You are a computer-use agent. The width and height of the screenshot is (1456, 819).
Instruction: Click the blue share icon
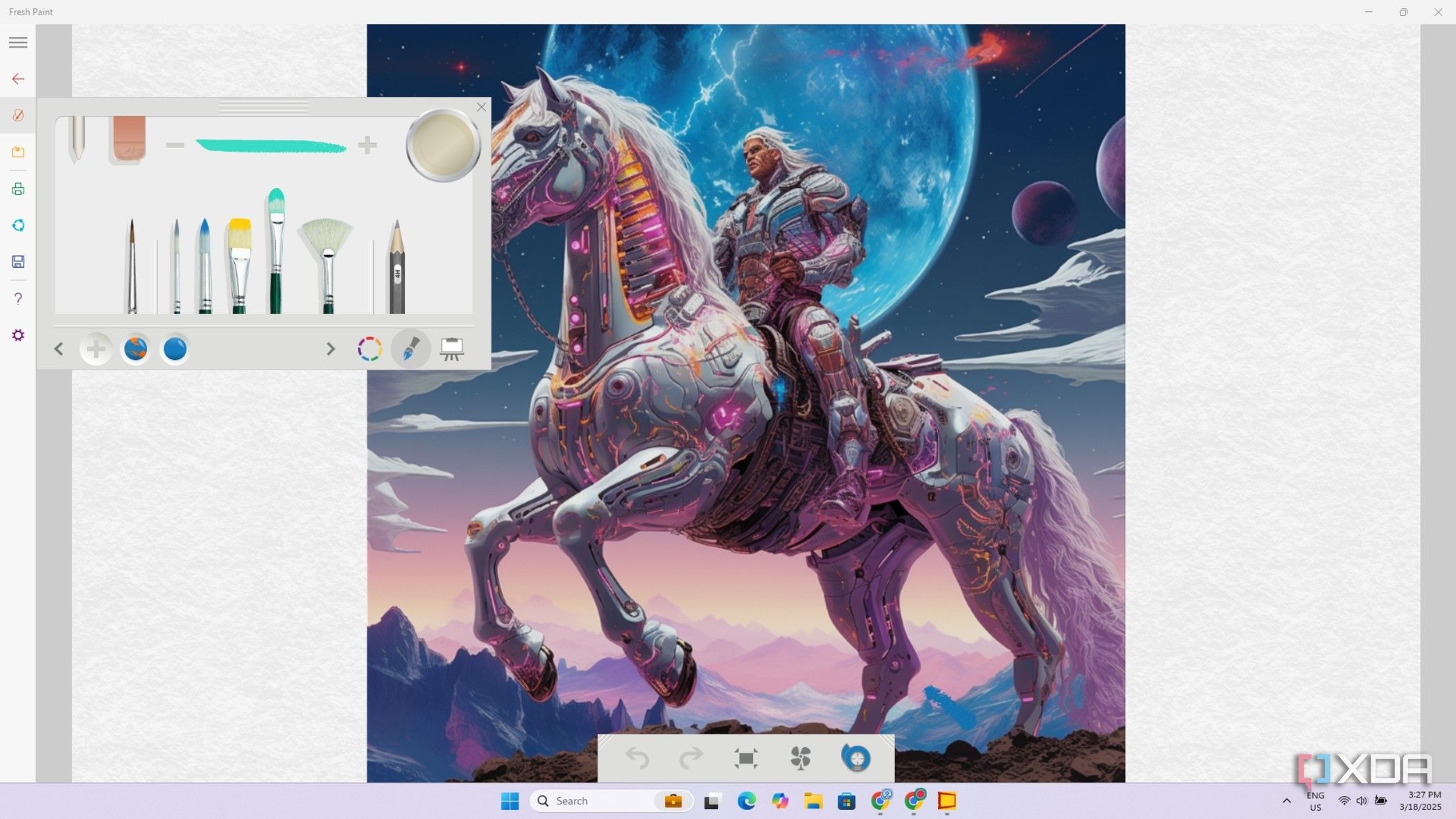(x=18, y=225)
